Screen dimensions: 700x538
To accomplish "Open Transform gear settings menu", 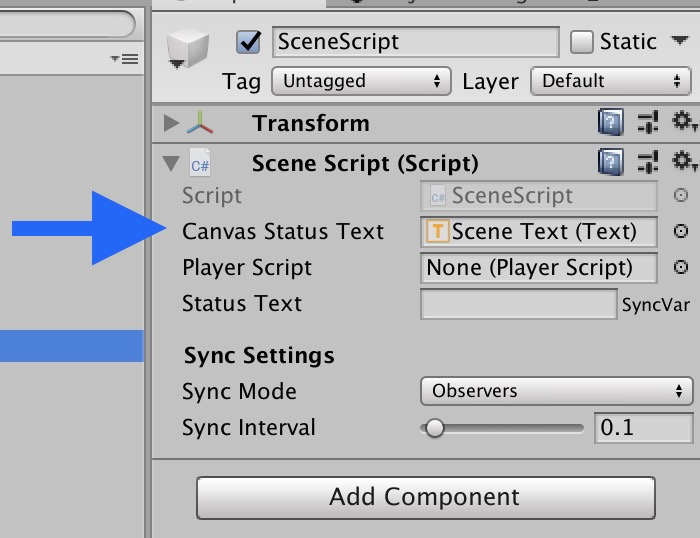I will 683,121.
